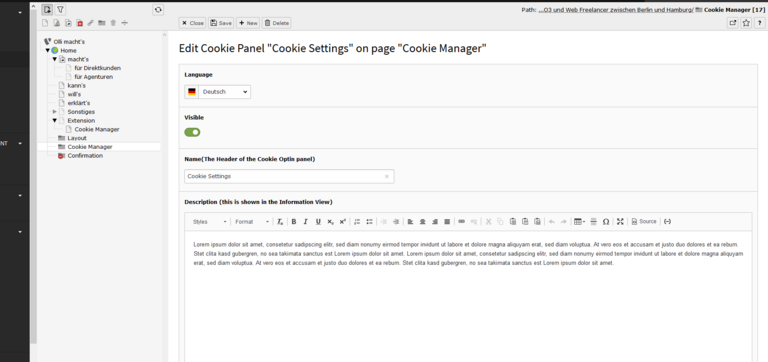Open the Language dropdown showing Deutsch
This screenshot has height=362, width=768.
pos(217,92)
